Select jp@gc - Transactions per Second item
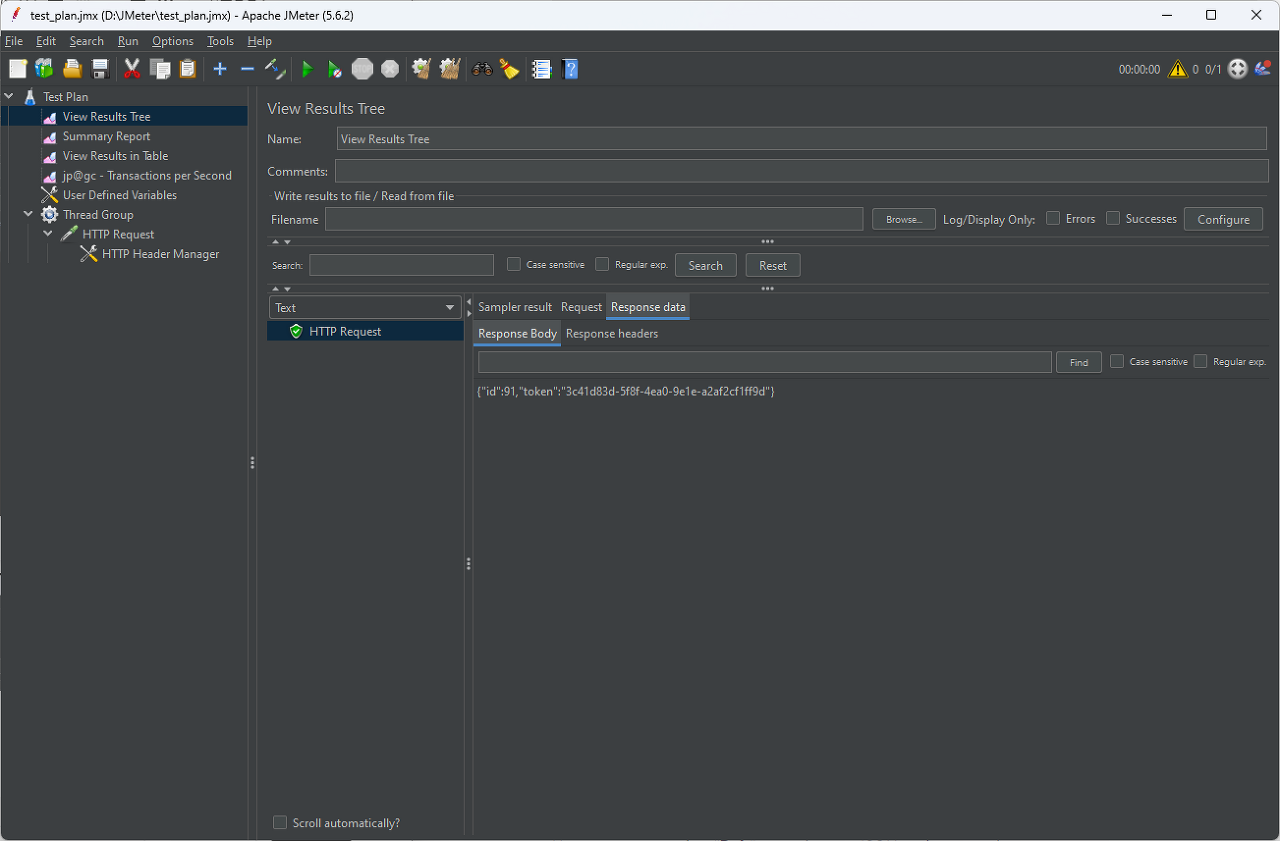Screen dimensions: 1280x841 coord(147,175)
